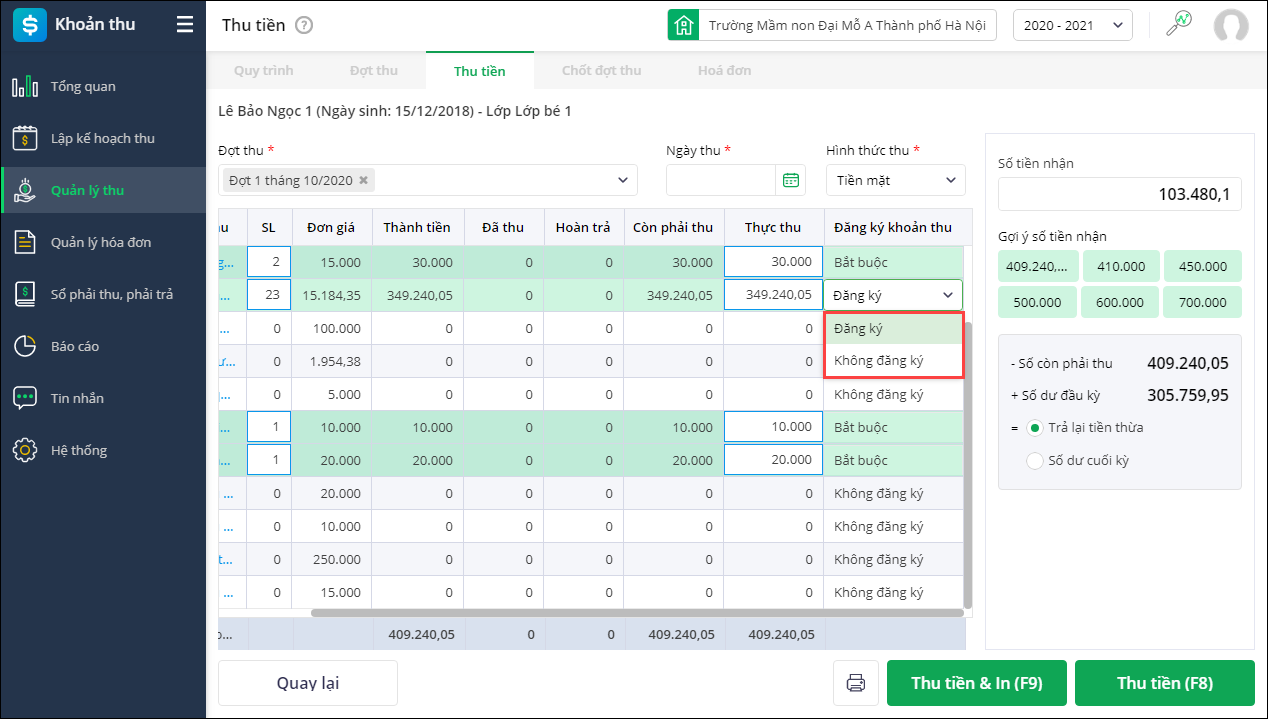
Task: Choose Không đăng ký in the open dropdown
Action: [x=879, y=361]
